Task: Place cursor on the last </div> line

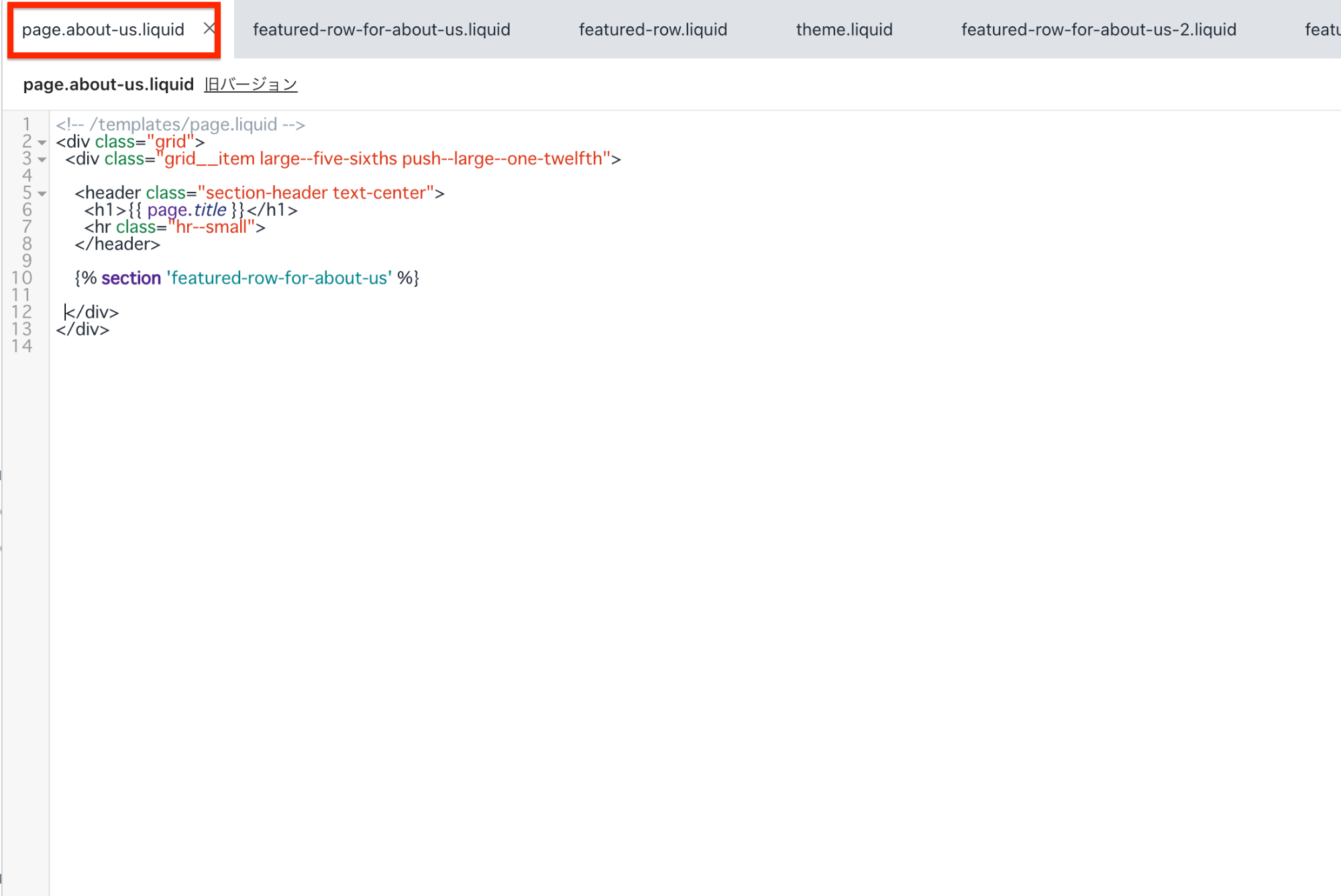Action: coord(83,329)
